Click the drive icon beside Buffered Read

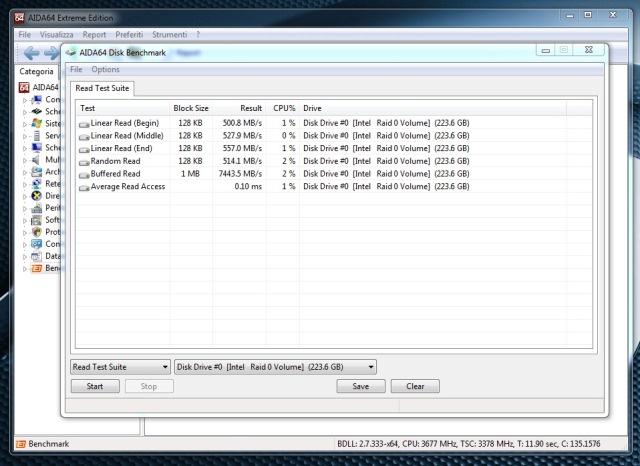tap(84, 175)
